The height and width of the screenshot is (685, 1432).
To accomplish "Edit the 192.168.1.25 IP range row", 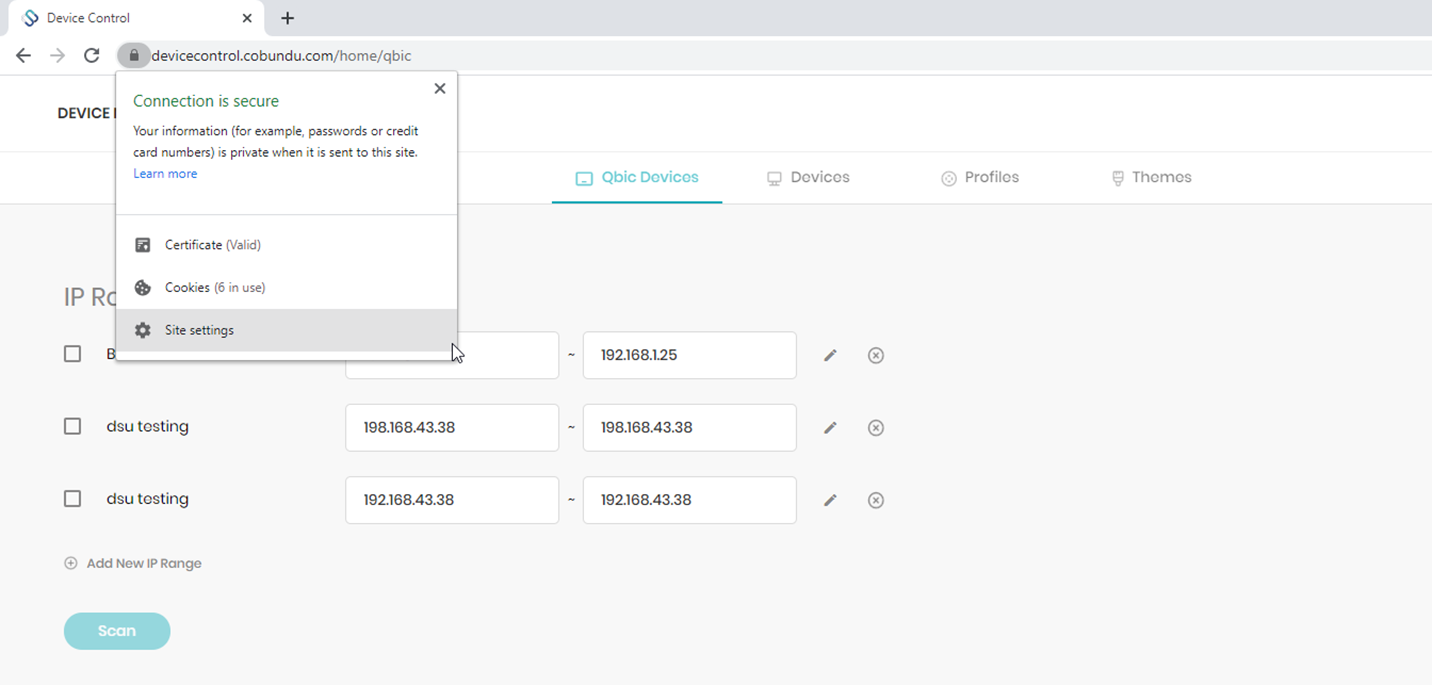I will click(830, 355).
